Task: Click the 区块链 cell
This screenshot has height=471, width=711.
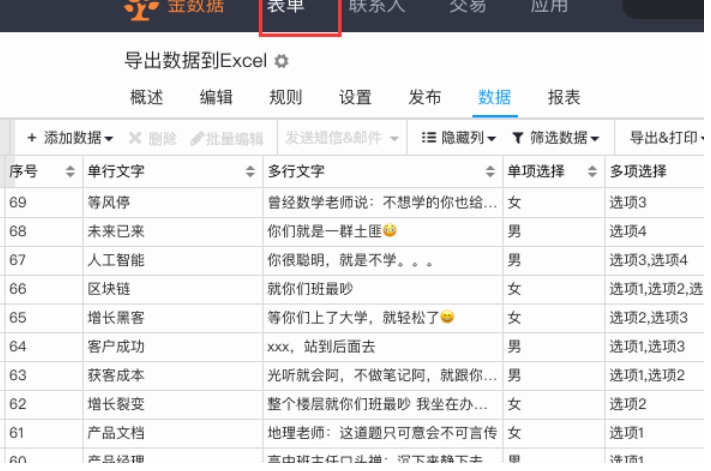Action: tap(173, 289)
